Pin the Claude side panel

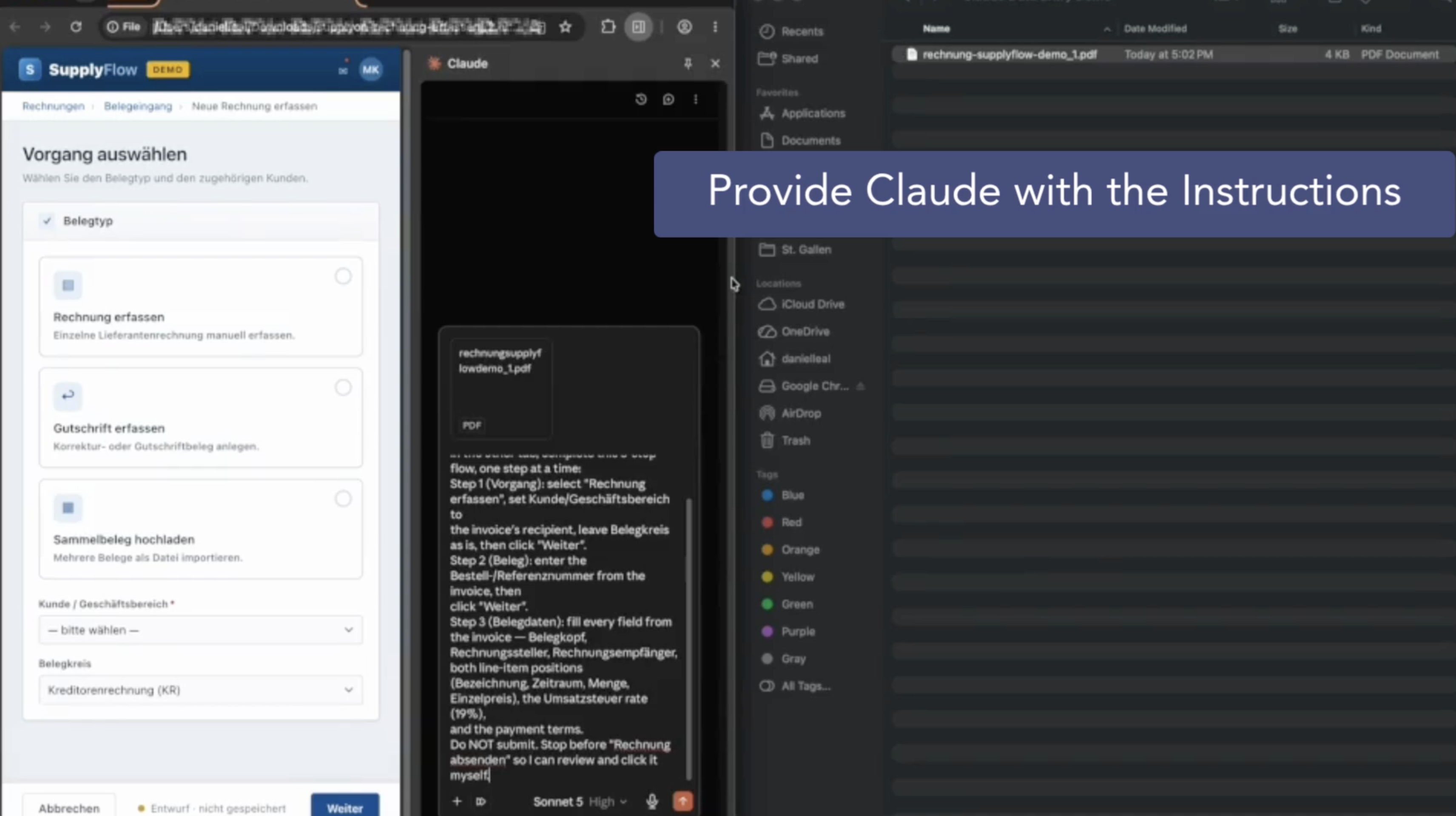[x=688, y=63]
